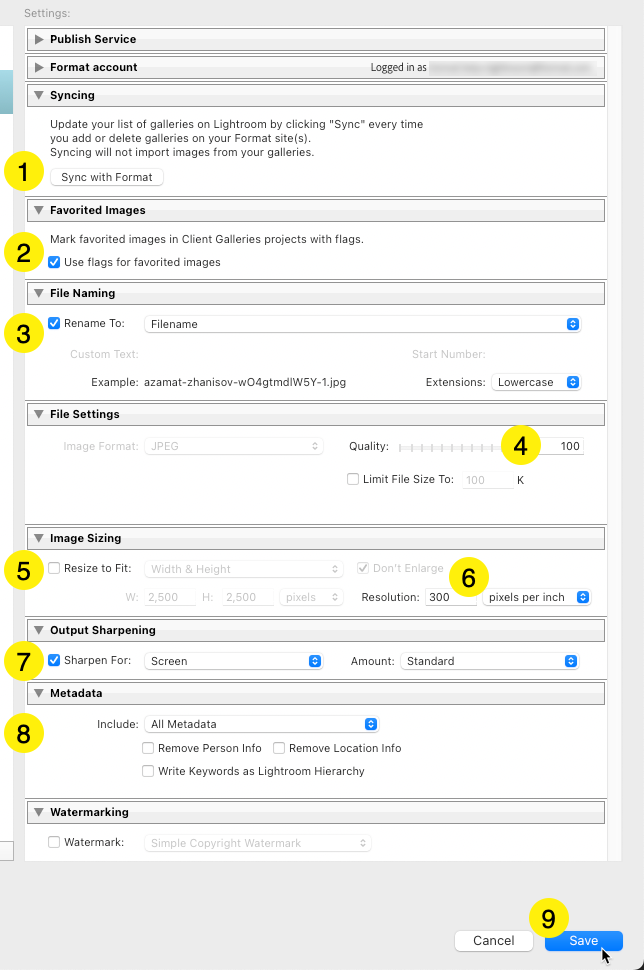The image size is (644, 970).
Task: Enable Resize to Fit checkbox
Action: tap(55, 568)
